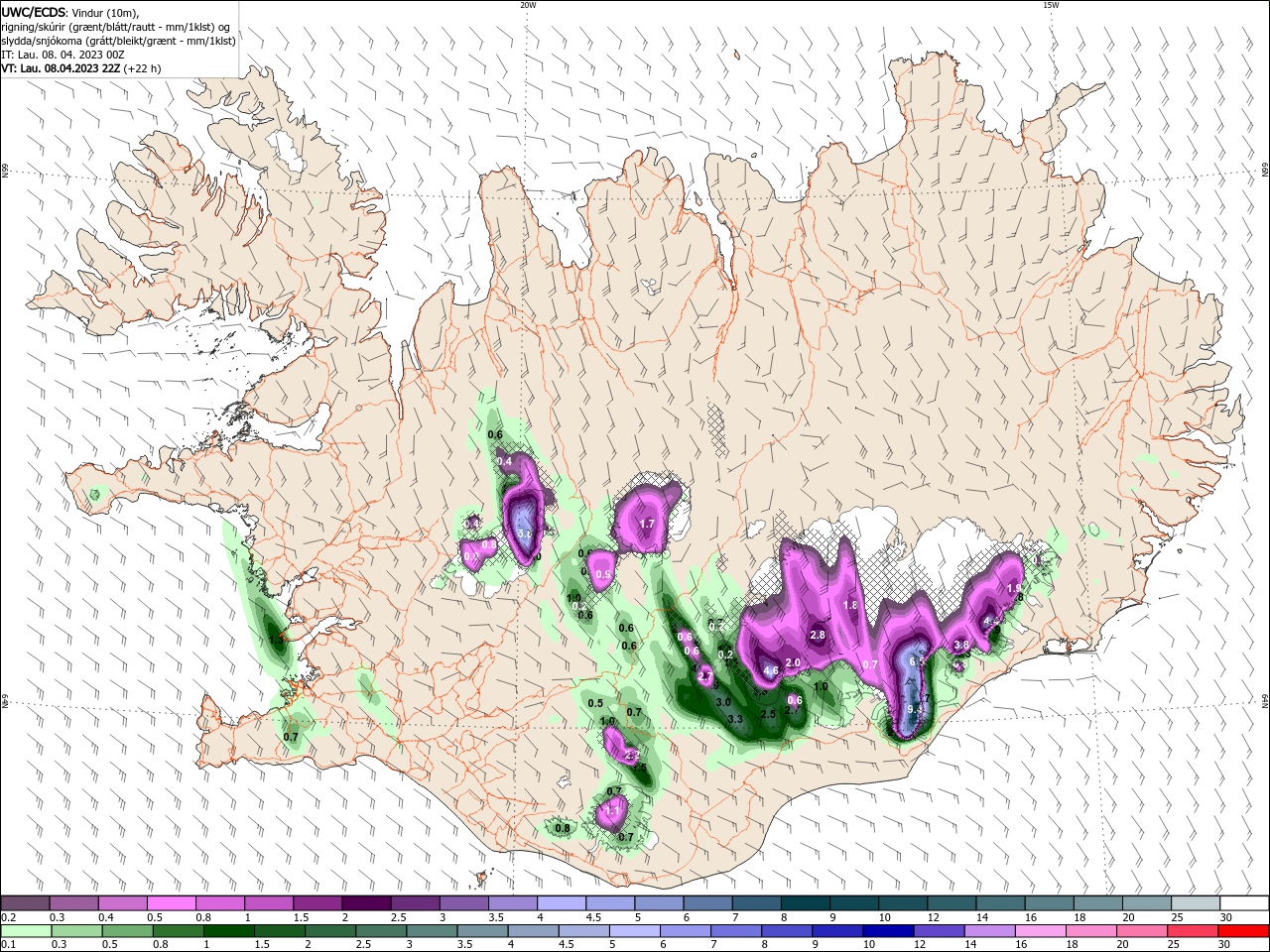Click the 3.8 value on the southeast coast
The image size is (1270, 952).
(x=960, y=645)
